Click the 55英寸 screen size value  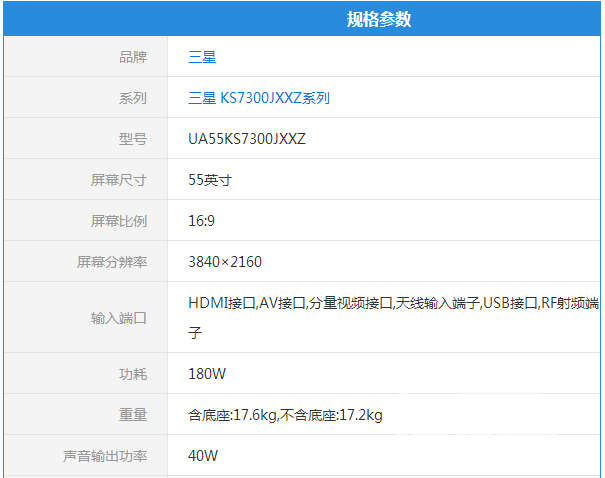click(210, 180)
